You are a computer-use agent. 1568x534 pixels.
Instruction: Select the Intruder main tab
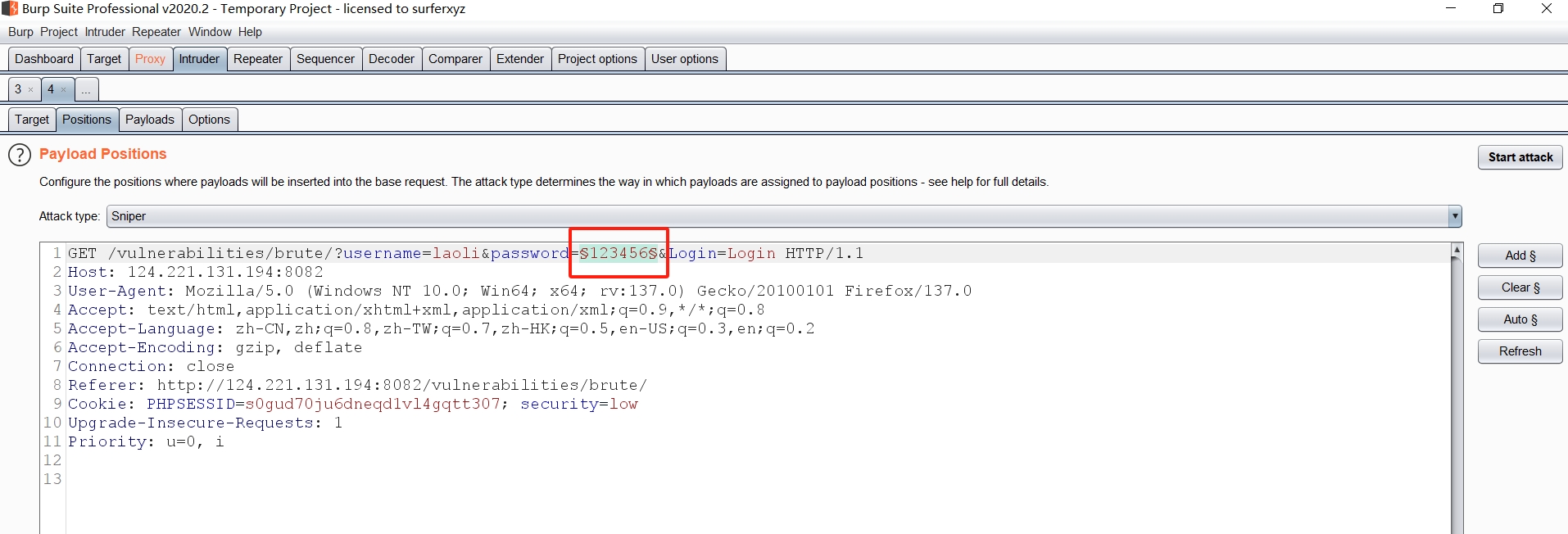point(199,59)
